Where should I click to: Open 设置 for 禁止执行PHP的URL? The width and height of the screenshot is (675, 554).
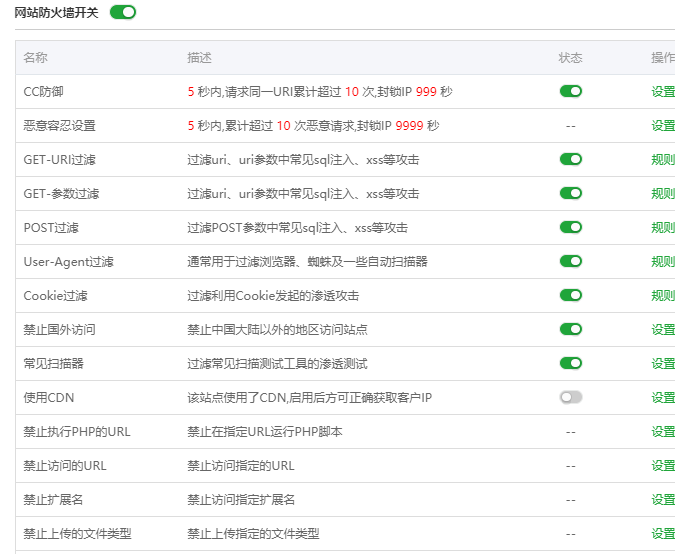tap(663, 431)
